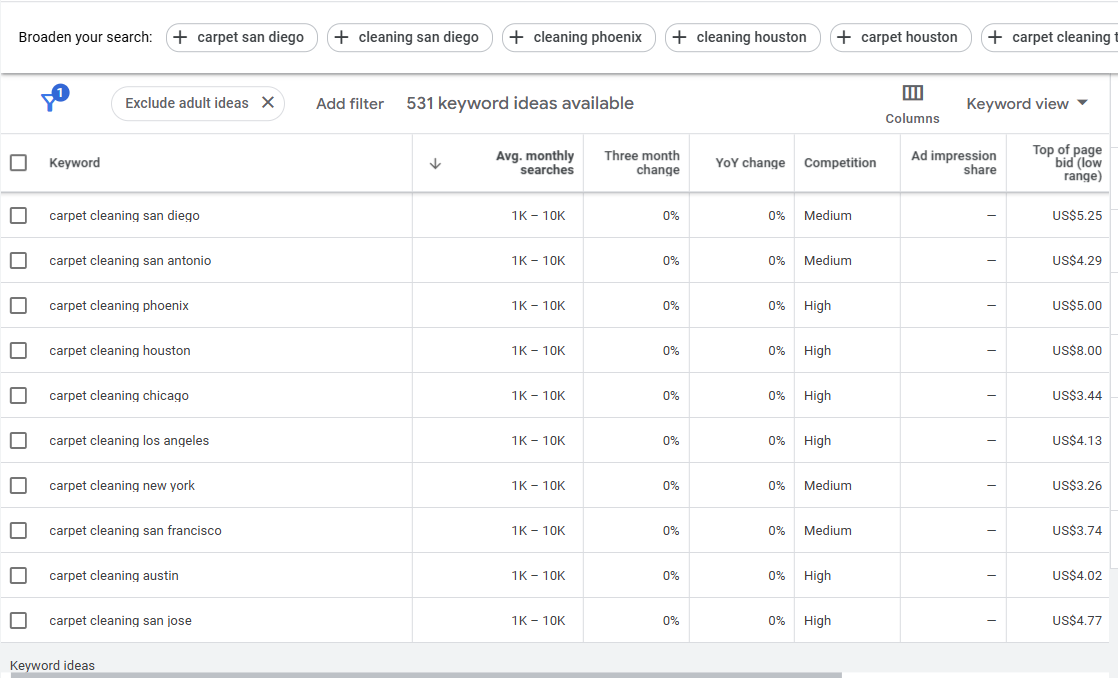This screenshot has width=1118, height=678.
Task: Click the horizontal scrollbar below the table
Action: point(425,675)
